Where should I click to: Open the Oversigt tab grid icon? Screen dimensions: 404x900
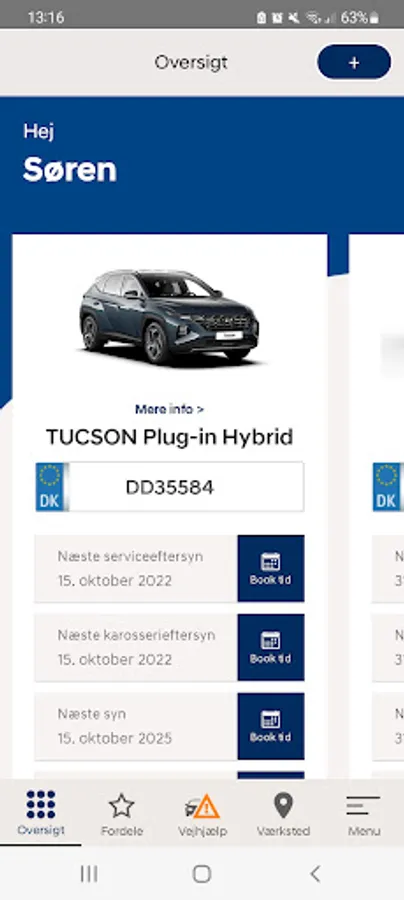41,804
